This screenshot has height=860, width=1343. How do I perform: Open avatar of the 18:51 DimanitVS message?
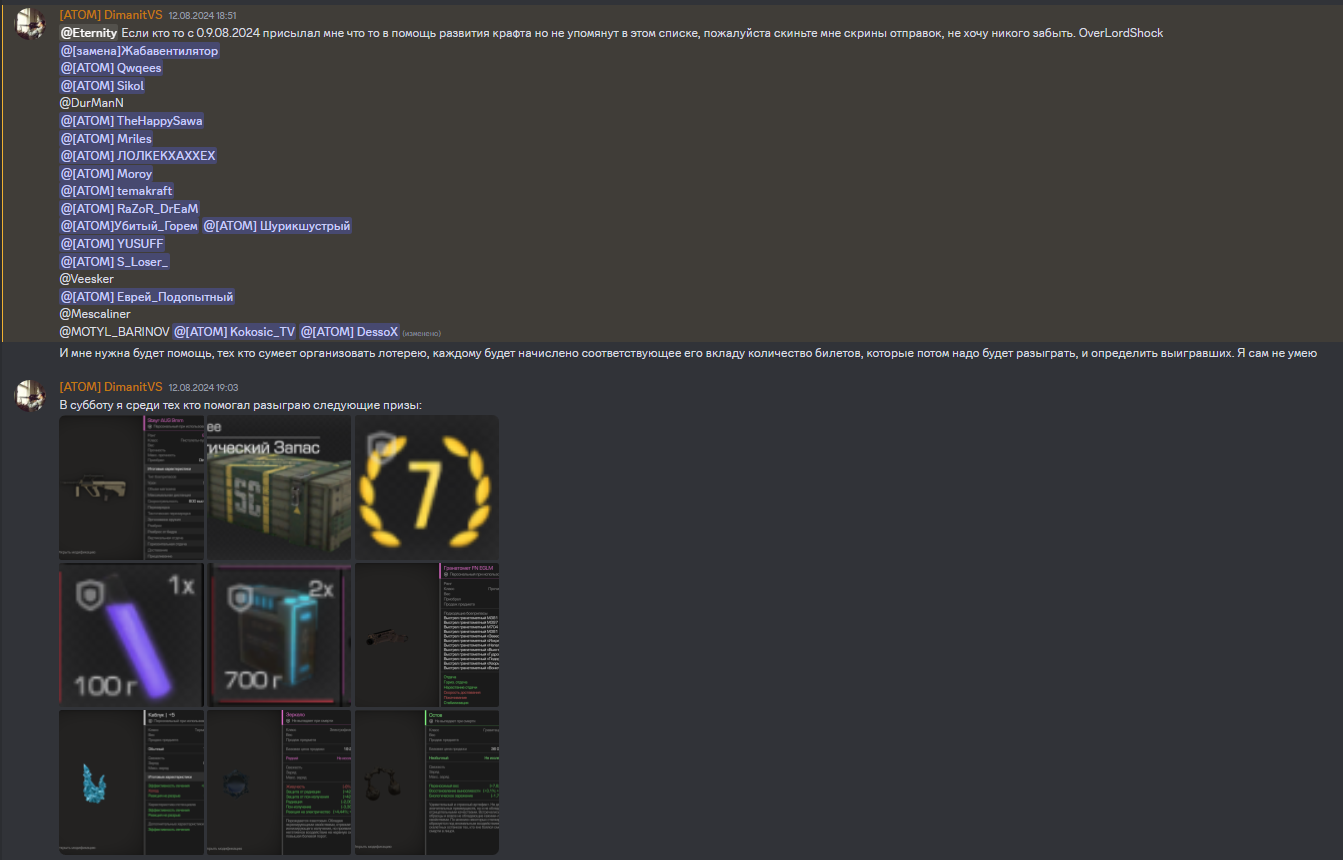29,23
